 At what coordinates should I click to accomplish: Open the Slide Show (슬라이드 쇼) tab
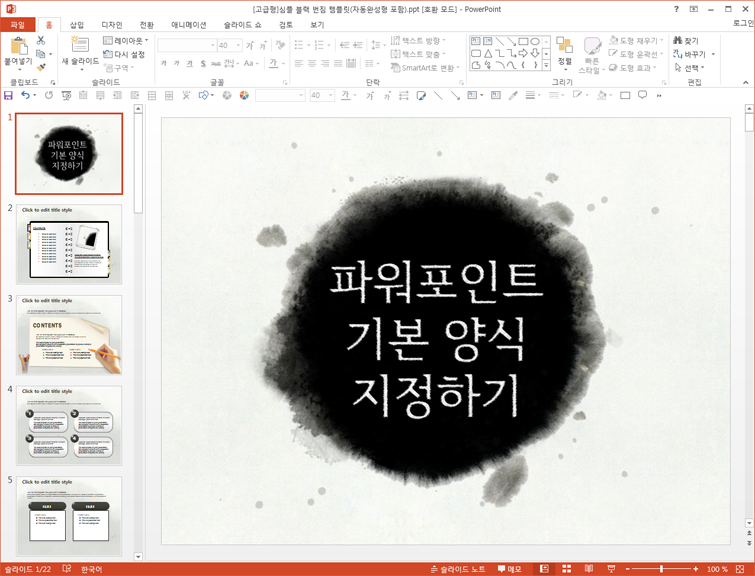(x=243, y=25)
